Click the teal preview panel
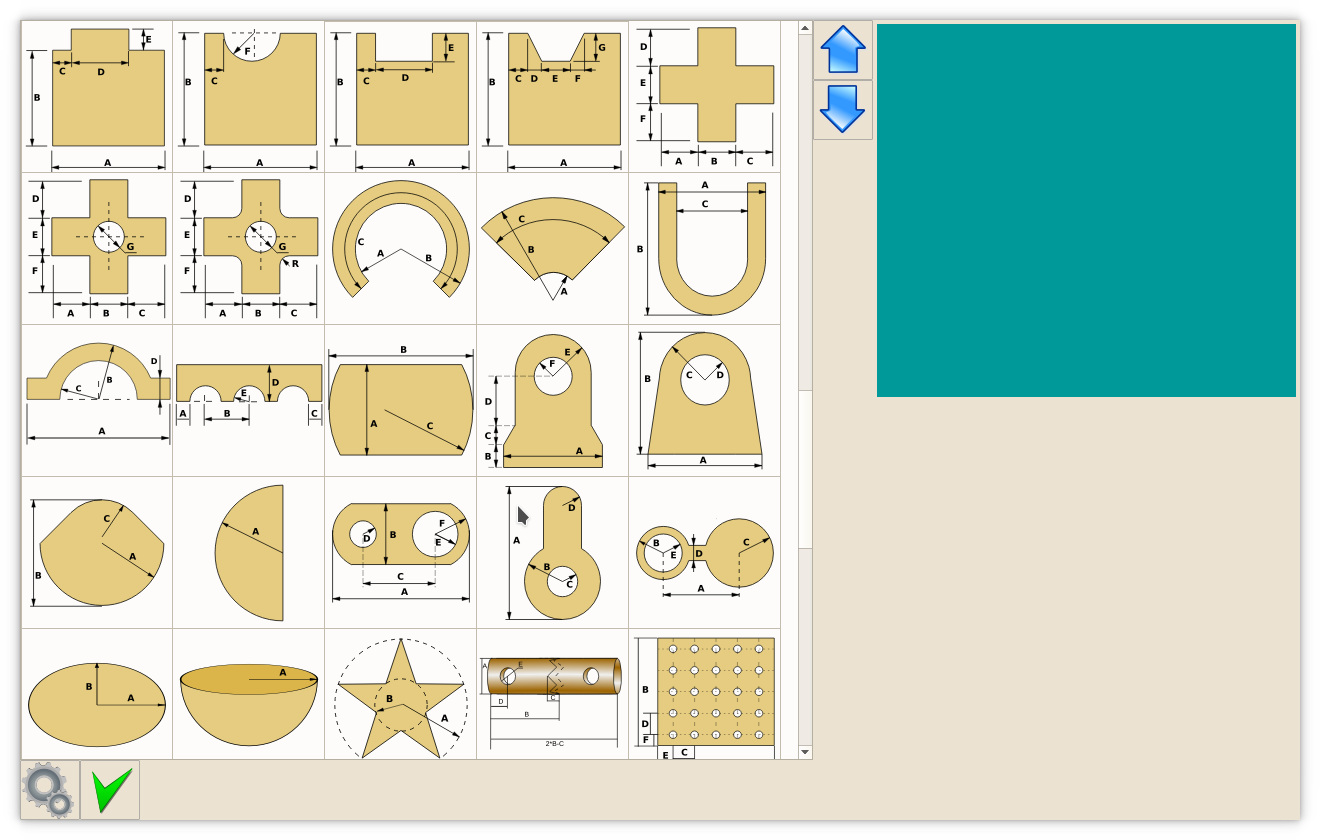Screen dimensions: 1320x840 pos(1086,210)
